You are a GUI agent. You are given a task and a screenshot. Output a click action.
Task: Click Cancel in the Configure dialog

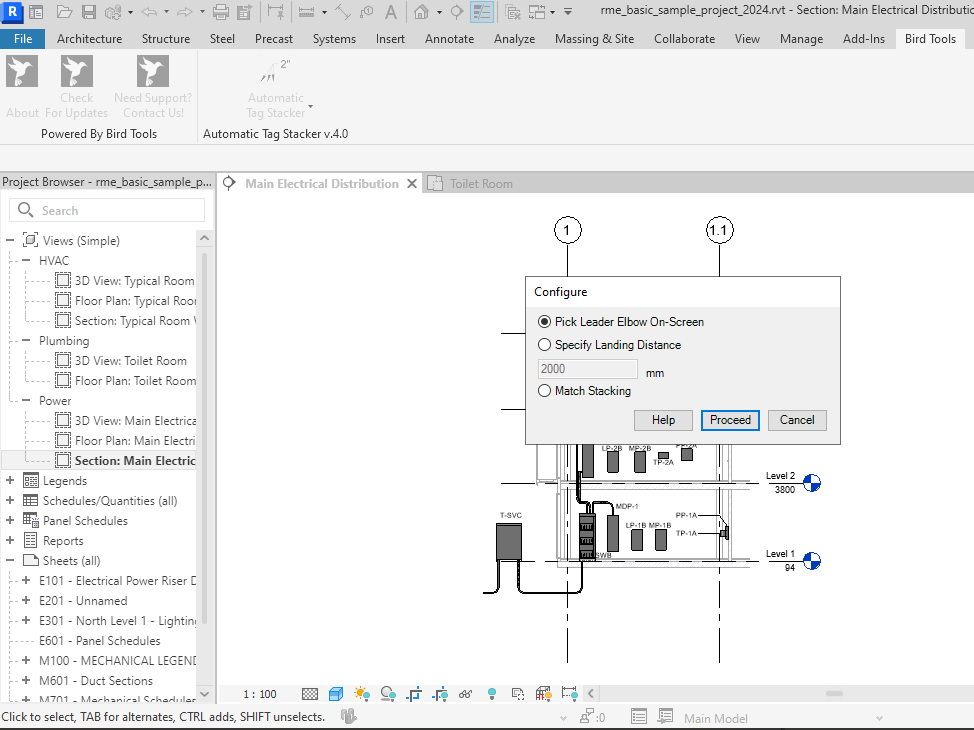797,420
